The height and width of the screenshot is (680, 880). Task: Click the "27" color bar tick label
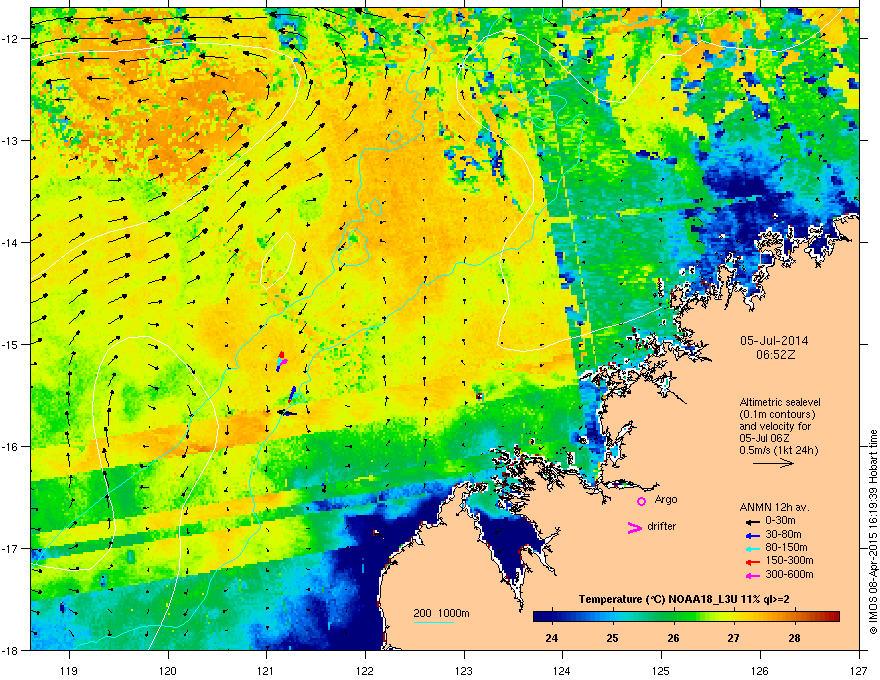click(x=733, y=638)
